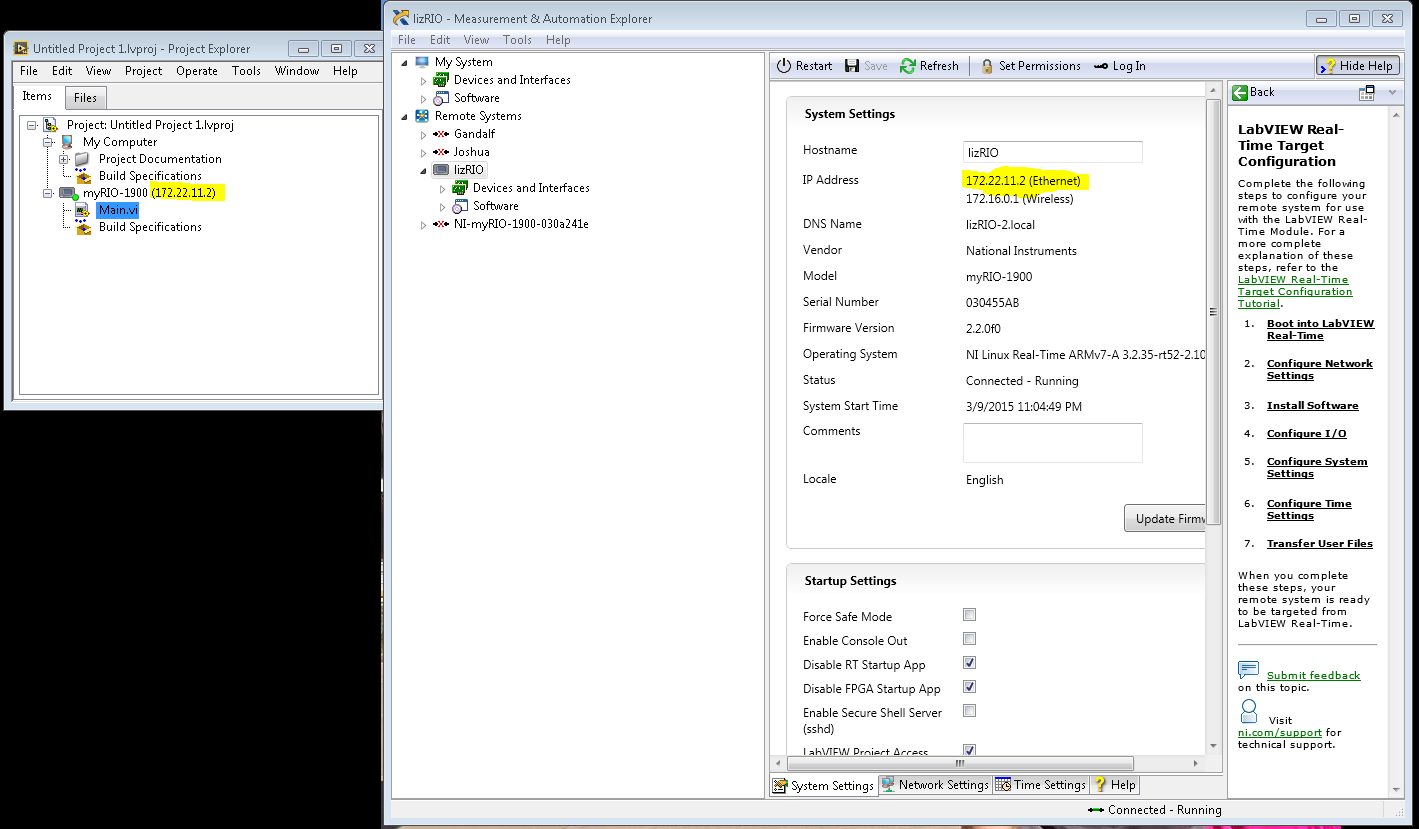Select the Gandalf disconnected device icon
The image size is (1419, 829).
tap(441, 134)
